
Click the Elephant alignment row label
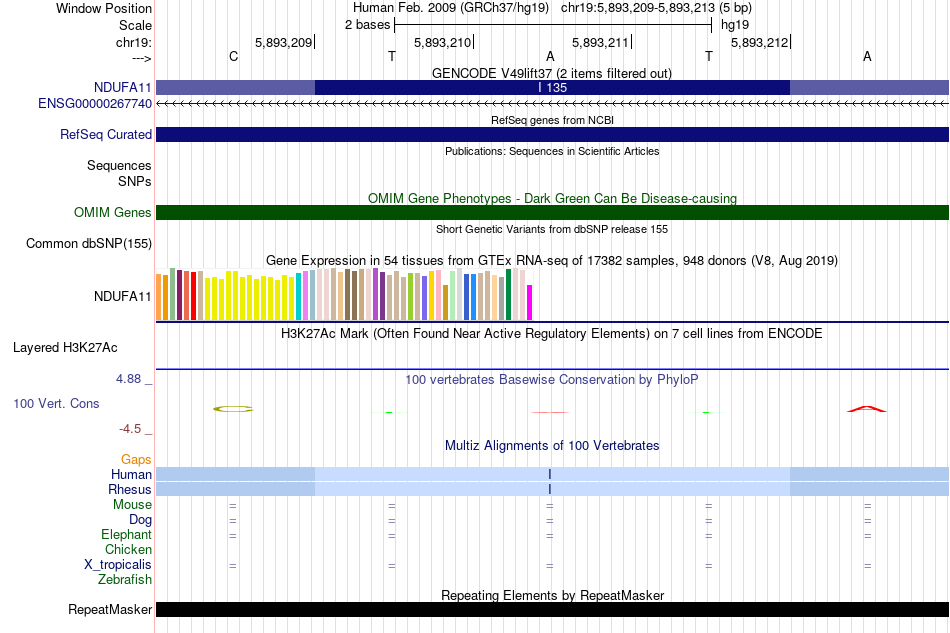[126, 534]
